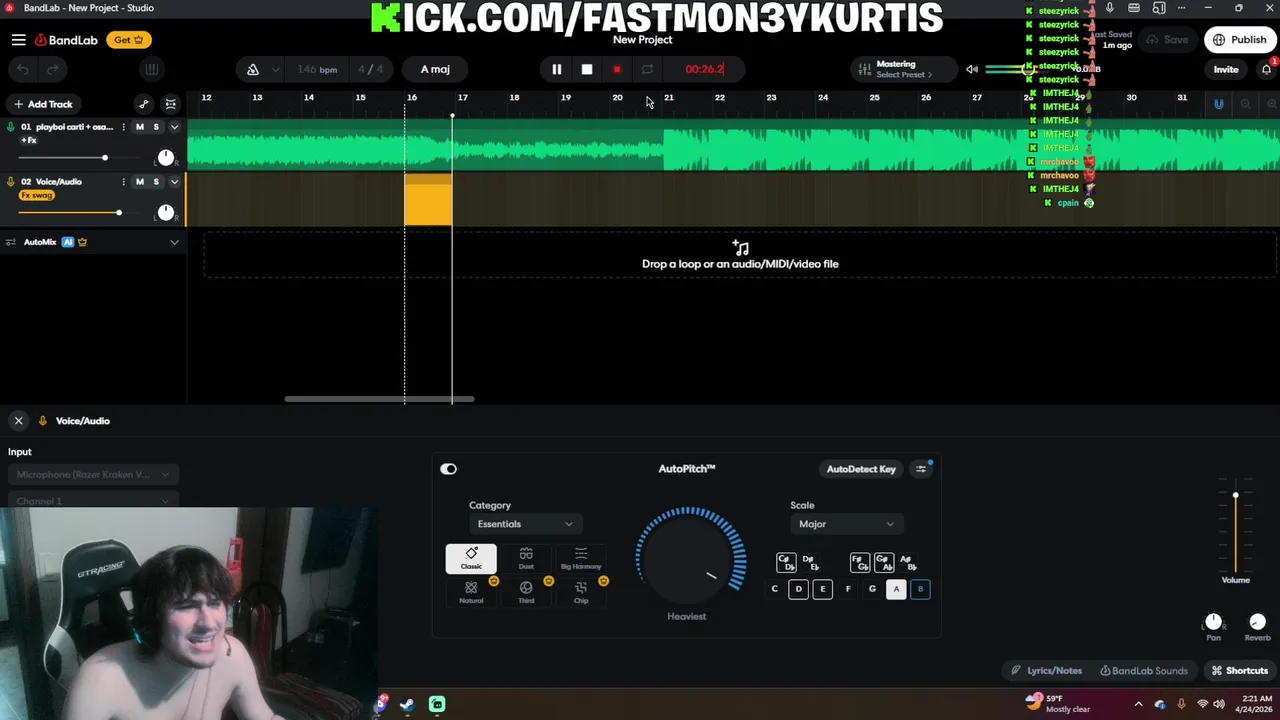Add Fx to track 01
1280x720 pixels.
[x=28, y=140]
